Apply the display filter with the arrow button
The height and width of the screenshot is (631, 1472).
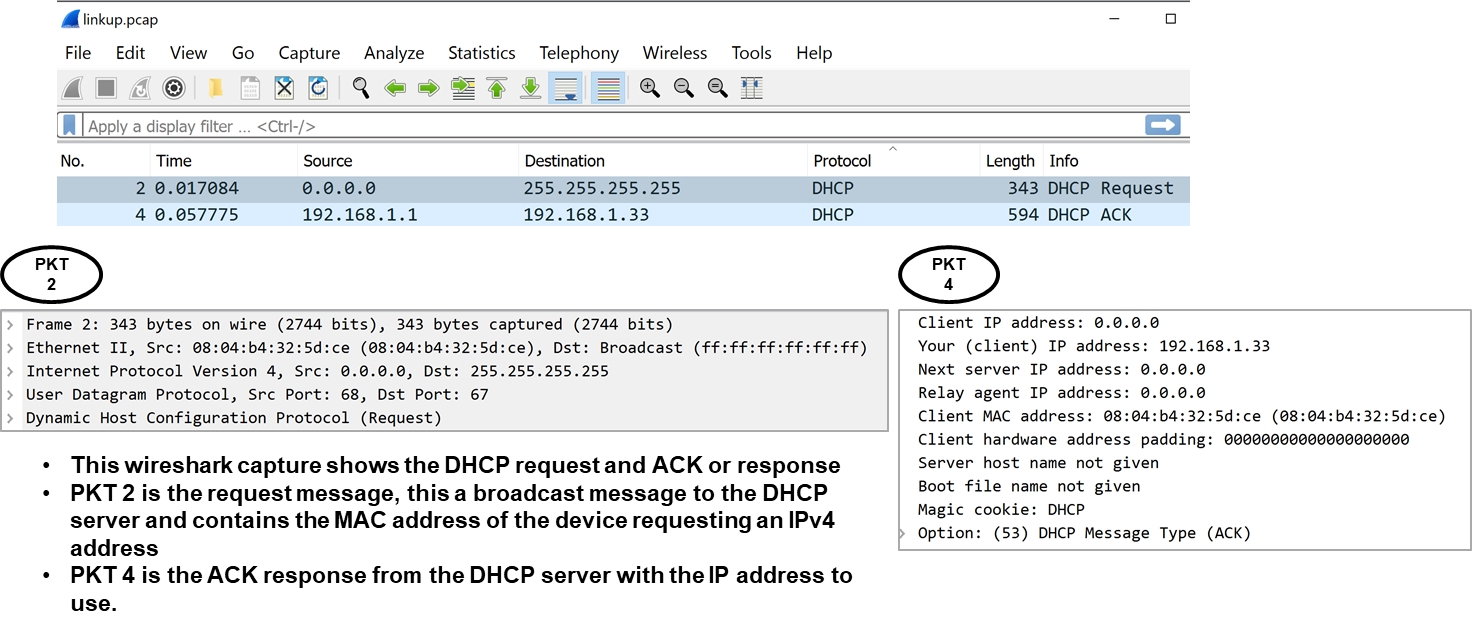pos(1162,125)
